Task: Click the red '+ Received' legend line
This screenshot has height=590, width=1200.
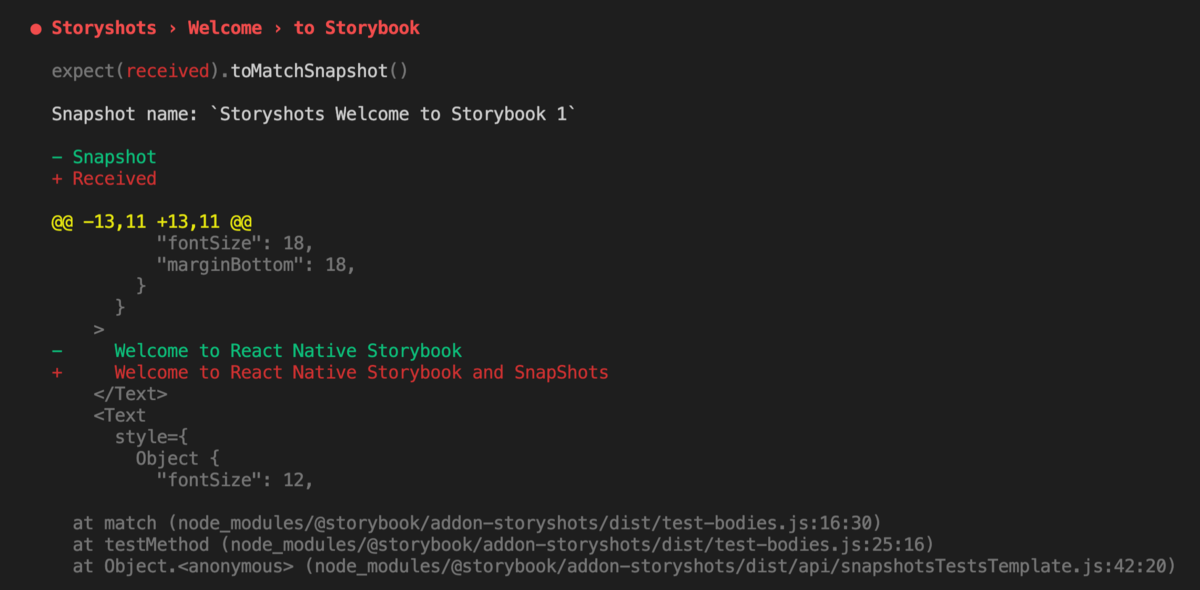Action: click(104, 178)
